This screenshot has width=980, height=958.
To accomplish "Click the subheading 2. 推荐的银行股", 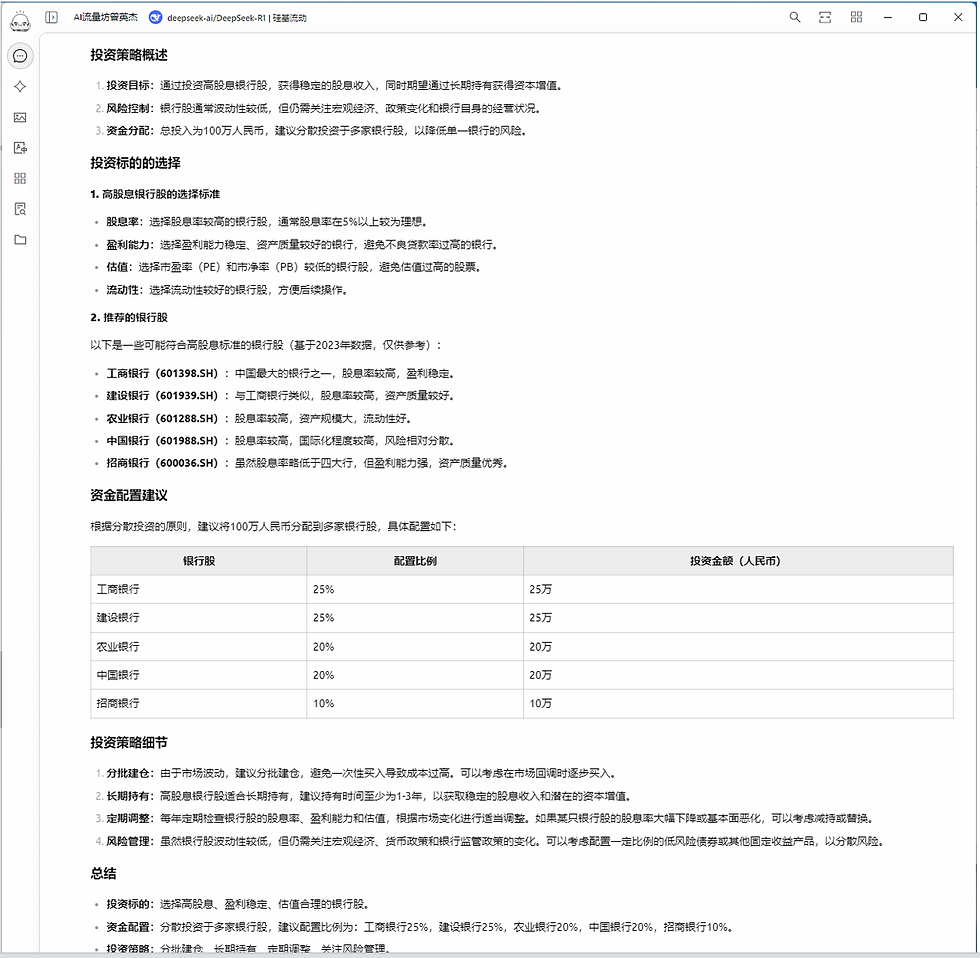I will (129, 317).
